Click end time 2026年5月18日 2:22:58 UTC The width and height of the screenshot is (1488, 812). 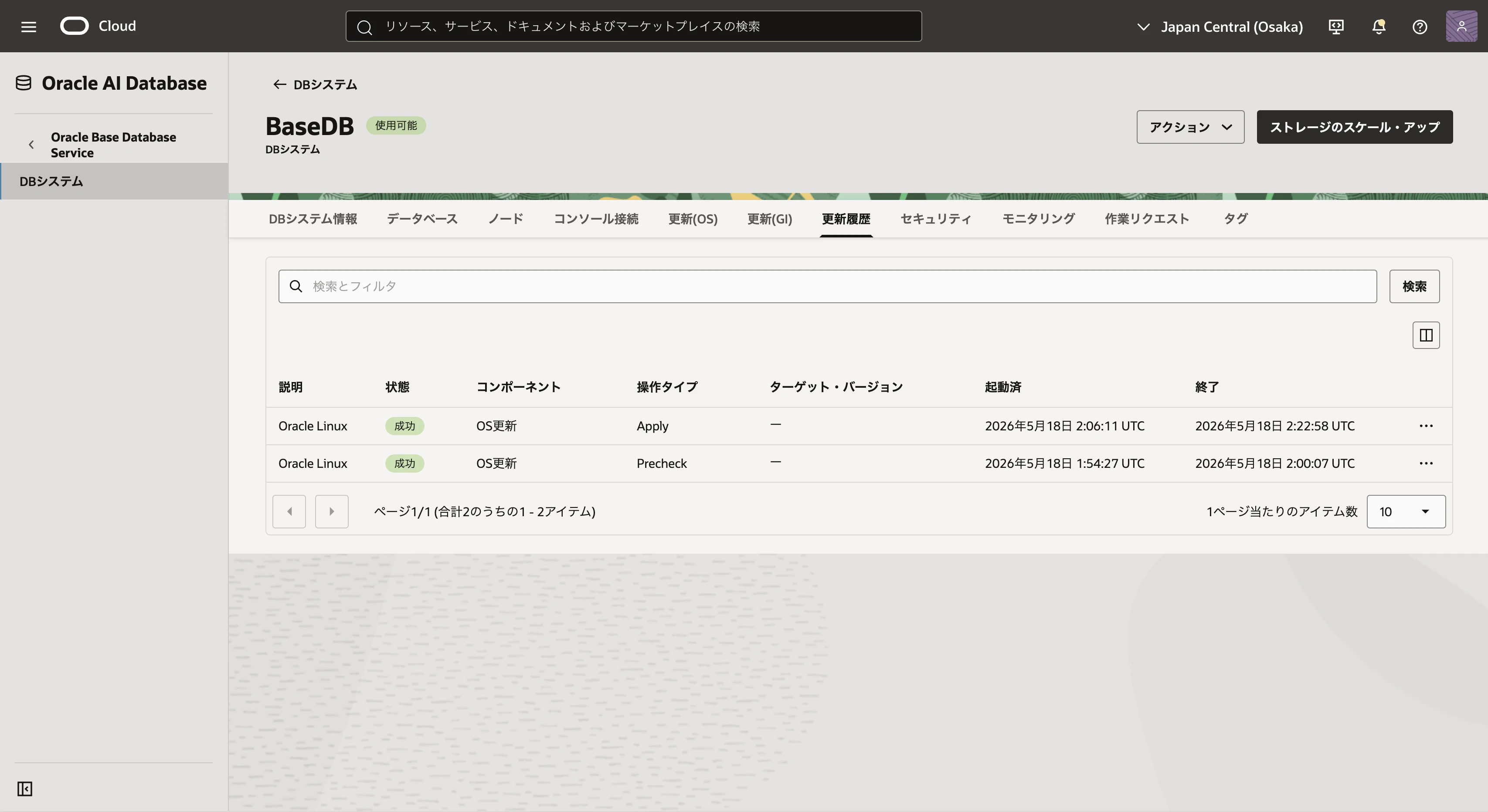[1275, 426]
